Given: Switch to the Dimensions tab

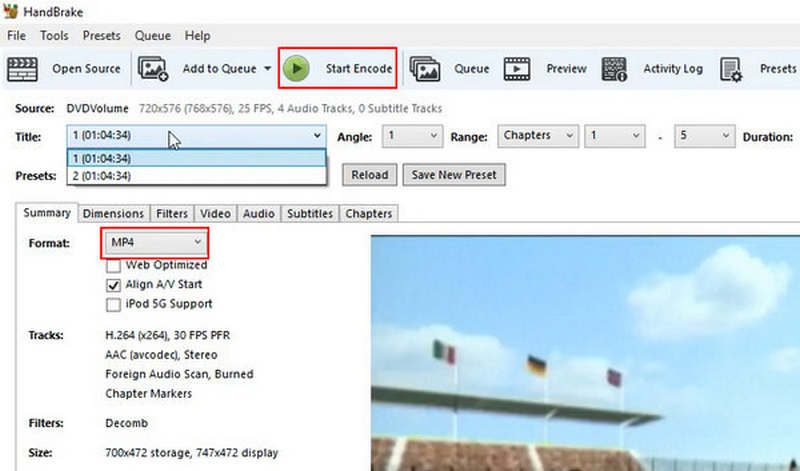Looking at the screenshot, I should (x=113, y=213).
